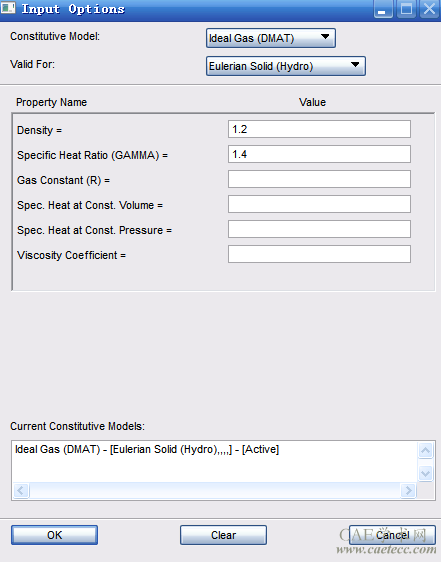Click the Density value field
The image size is (441, 562).
(319, 129)
